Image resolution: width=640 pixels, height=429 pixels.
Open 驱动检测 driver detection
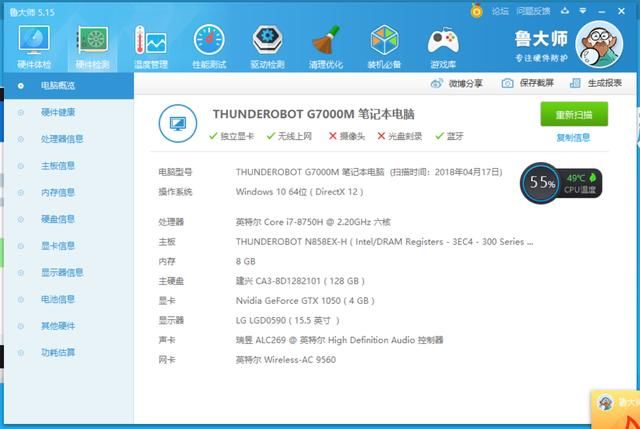267,47
